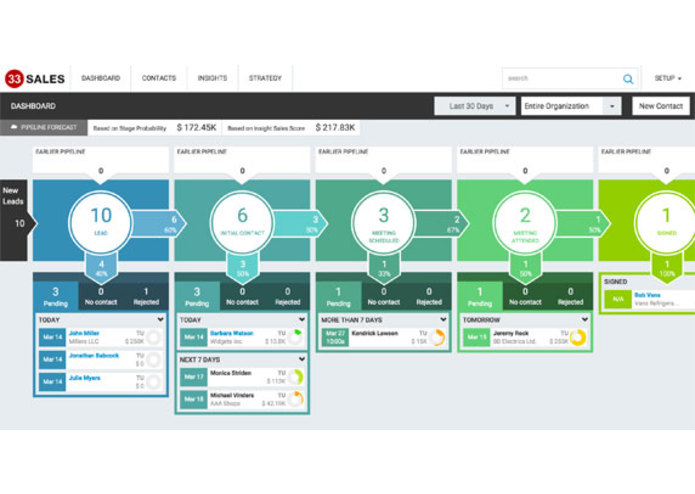Collapse the Today section in Lead column

(160, 319)
